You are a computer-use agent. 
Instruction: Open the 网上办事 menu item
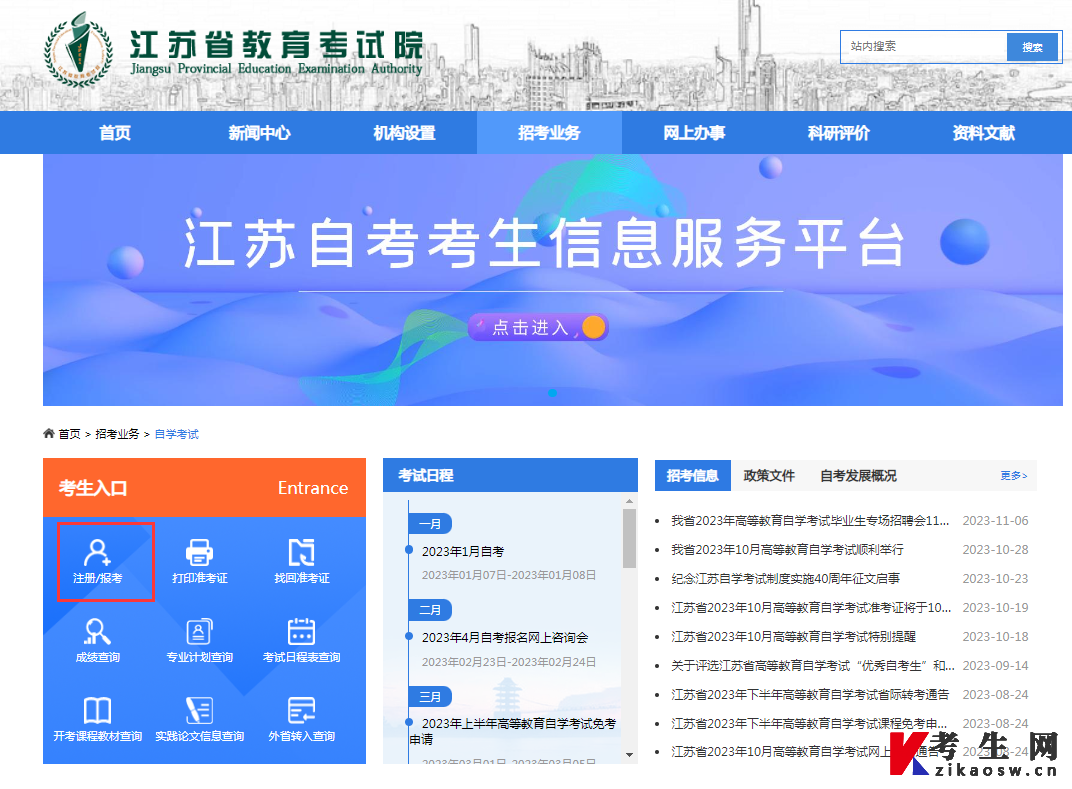click(x=694, y=131)
